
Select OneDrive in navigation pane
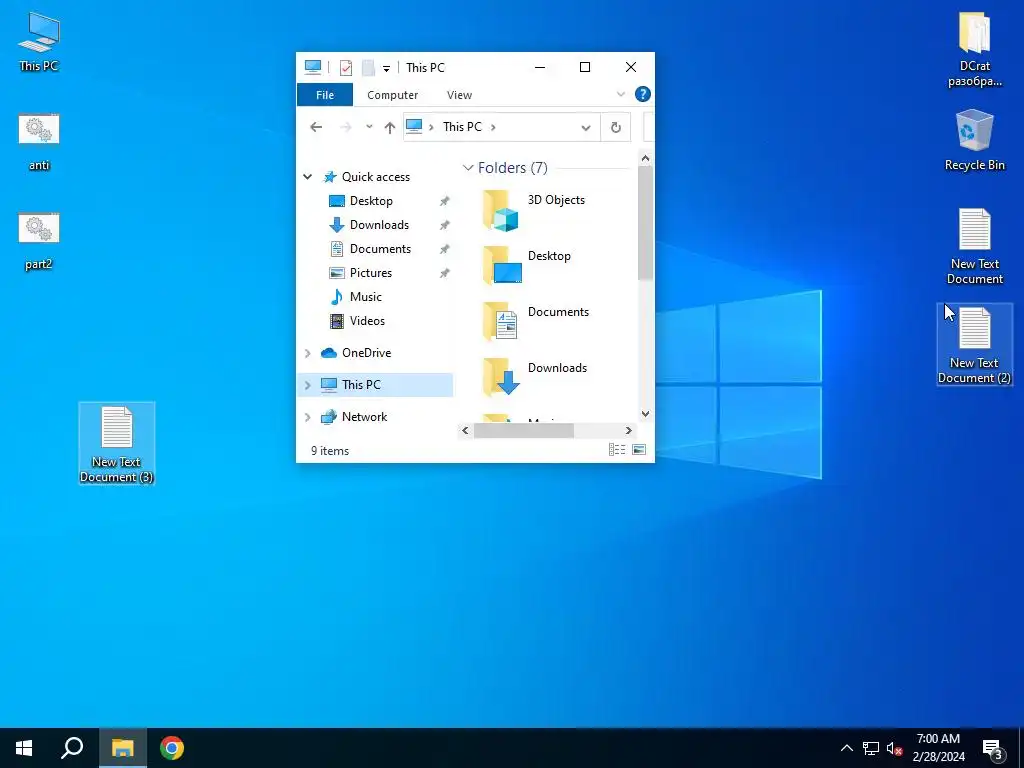point(366,353)
